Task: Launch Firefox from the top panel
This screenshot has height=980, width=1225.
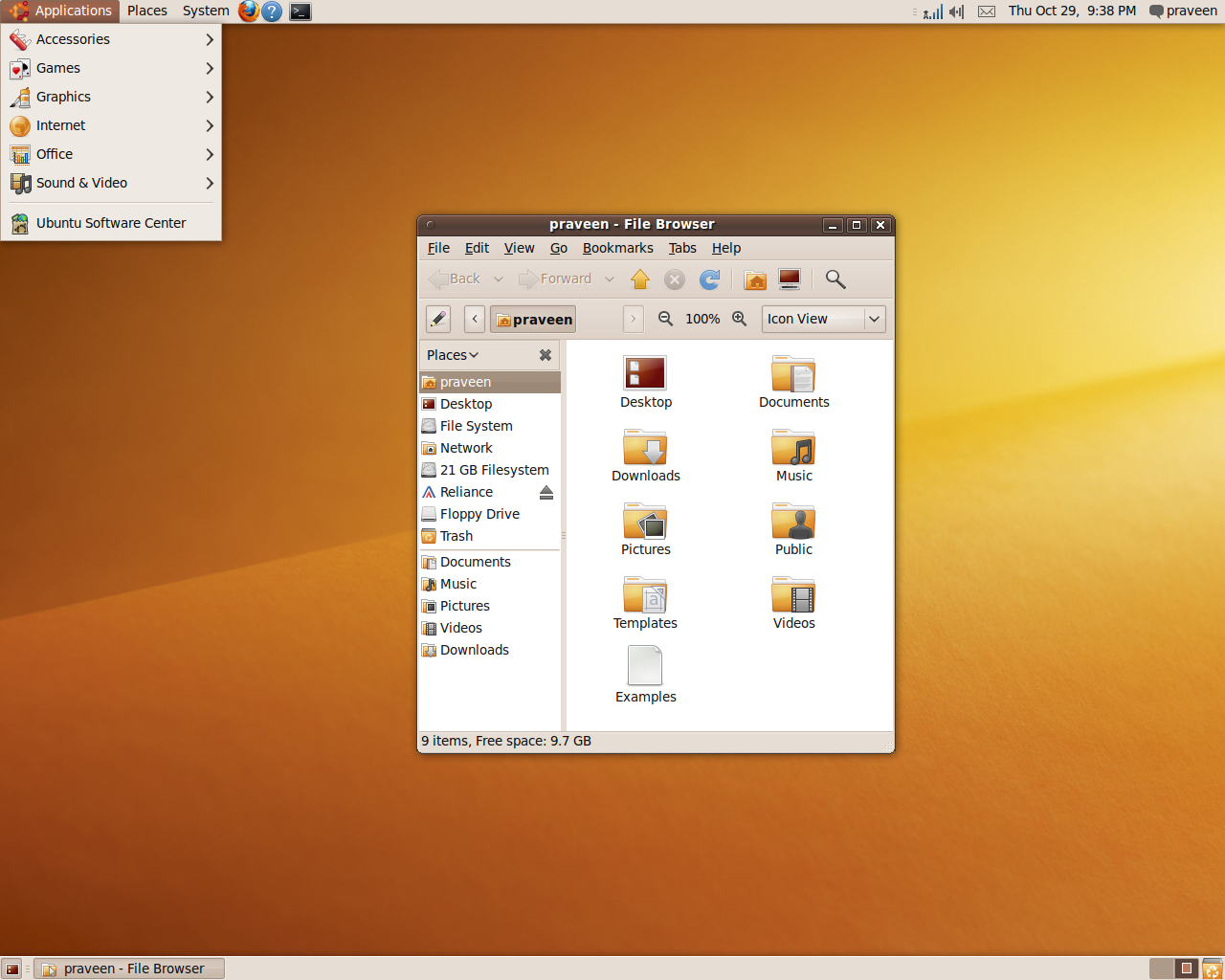Action: click(x=249, y=11)
